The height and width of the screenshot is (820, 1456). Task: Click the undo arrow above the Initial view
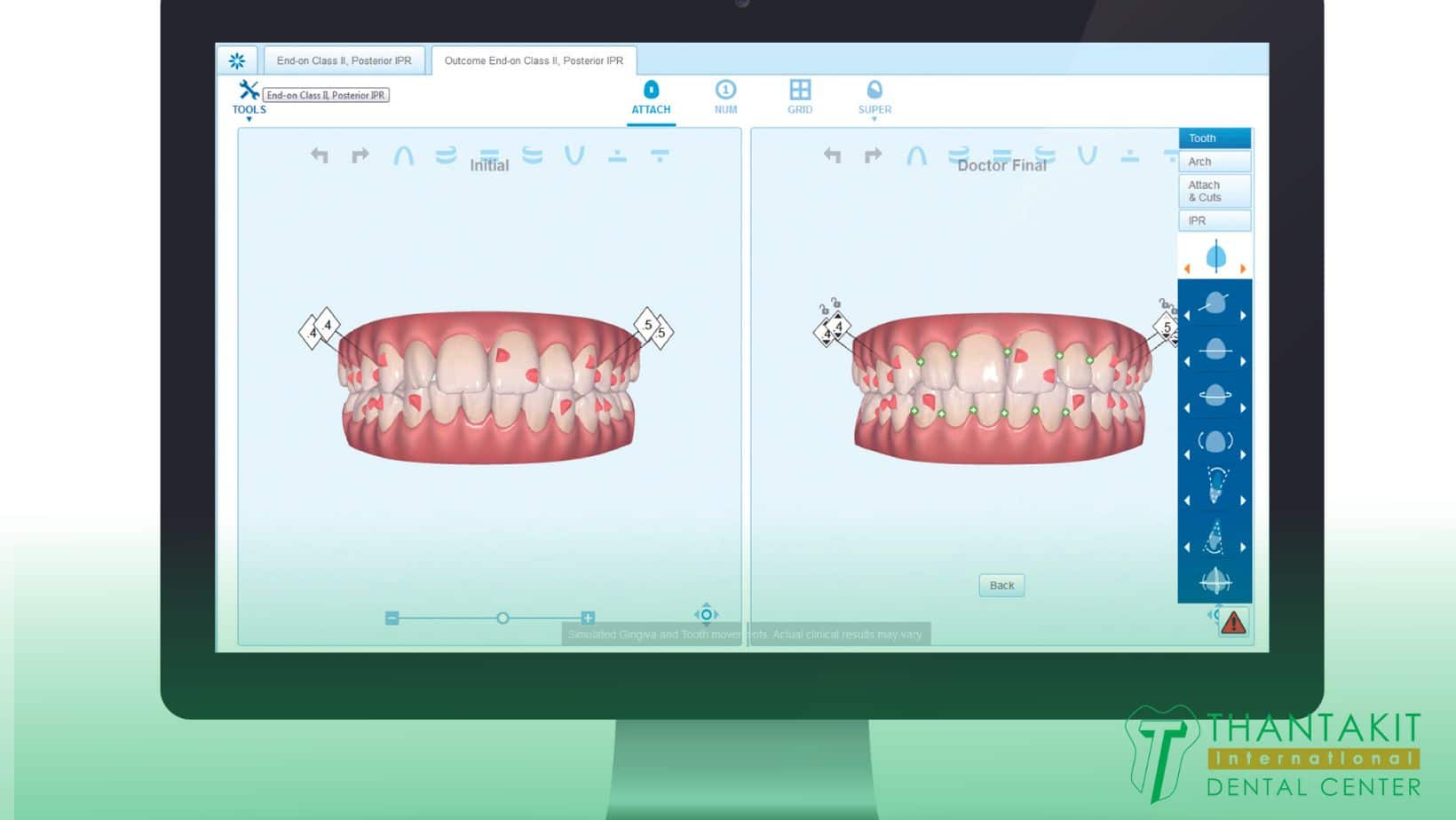point(320,154)
